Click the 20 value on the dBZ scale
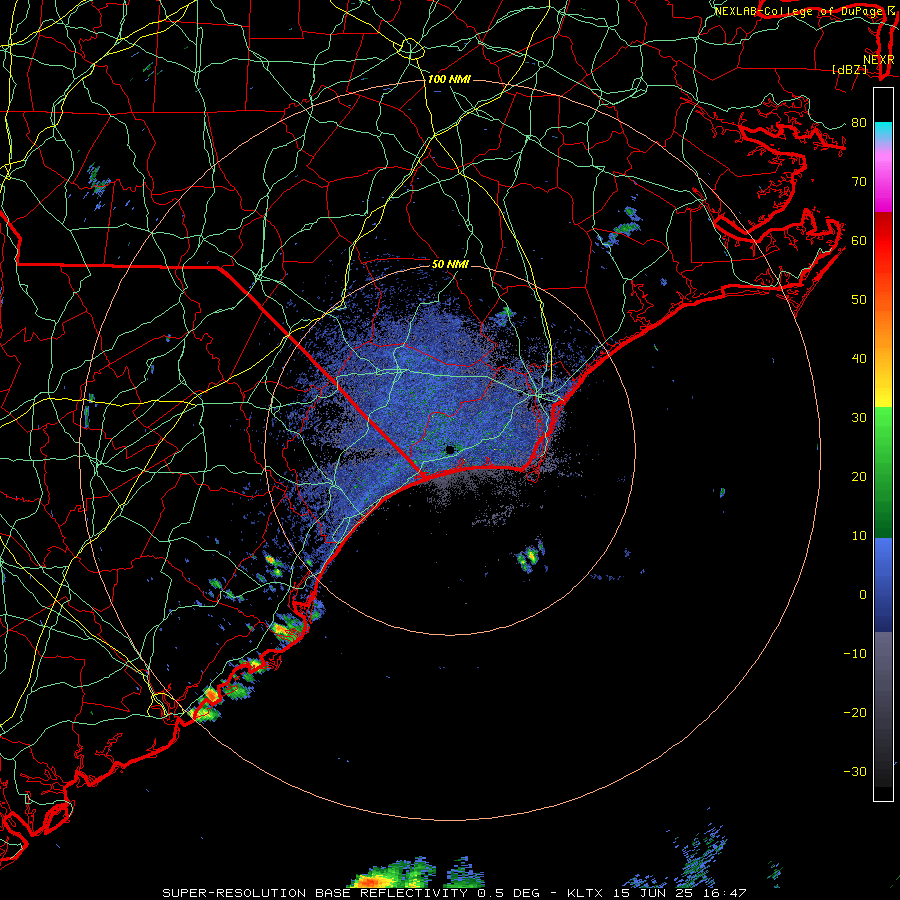Viewport: 900px width, 900px height. click(859, 477)
